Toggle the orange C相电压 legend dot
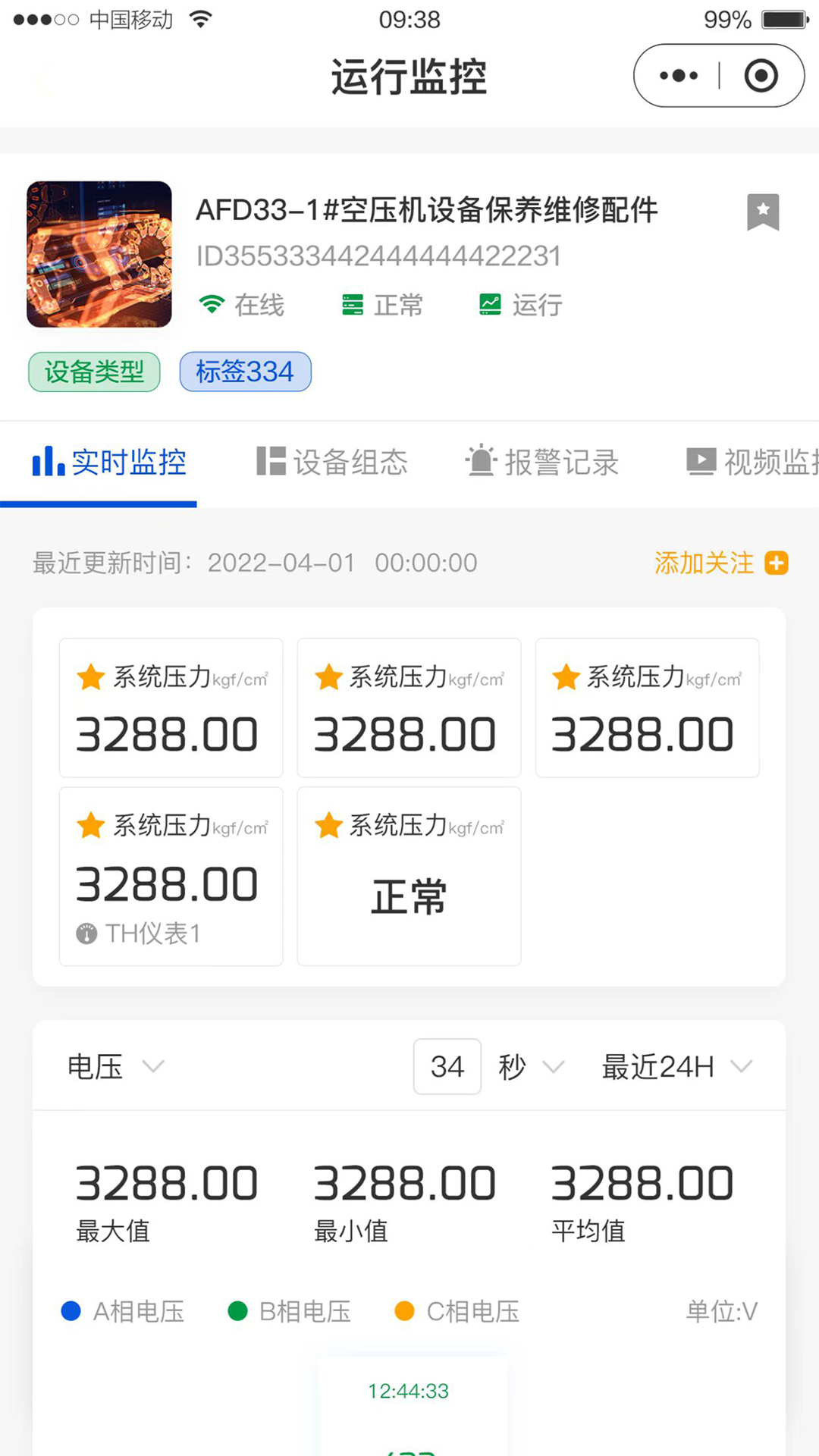 pyautogui.click(x=405, y=1311)
